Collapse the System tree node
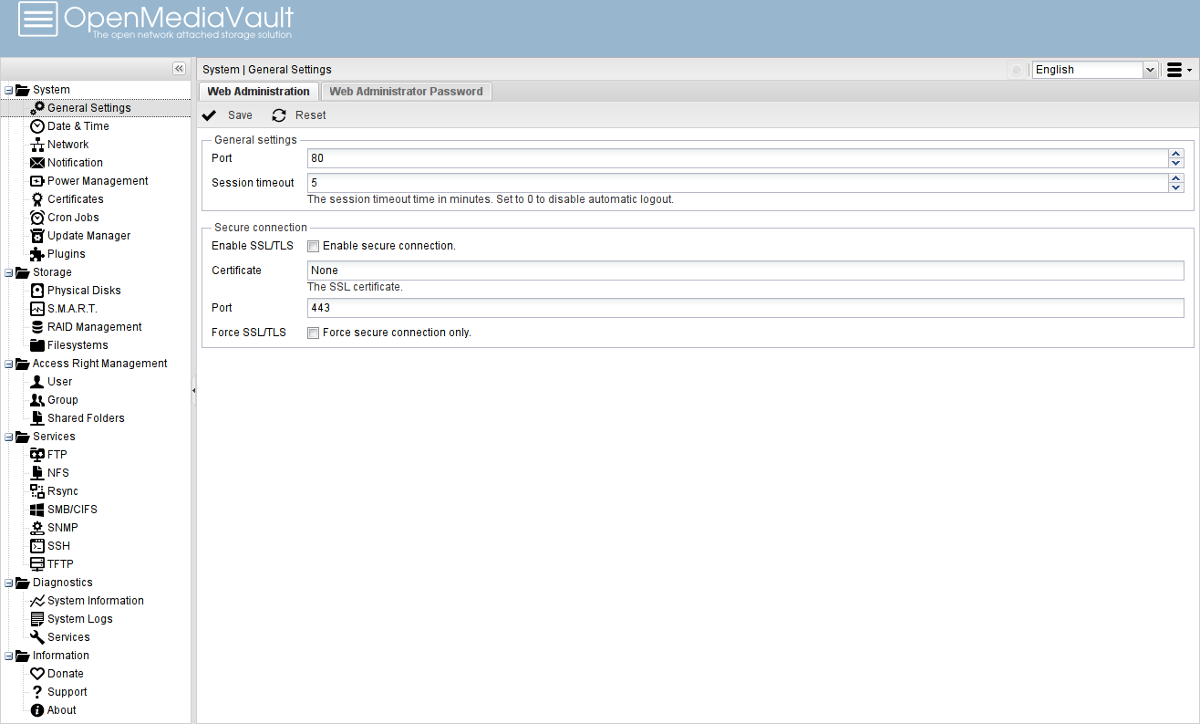Image resolution: width=1200 pixels, height=724 pixels. tap(9, 90)
